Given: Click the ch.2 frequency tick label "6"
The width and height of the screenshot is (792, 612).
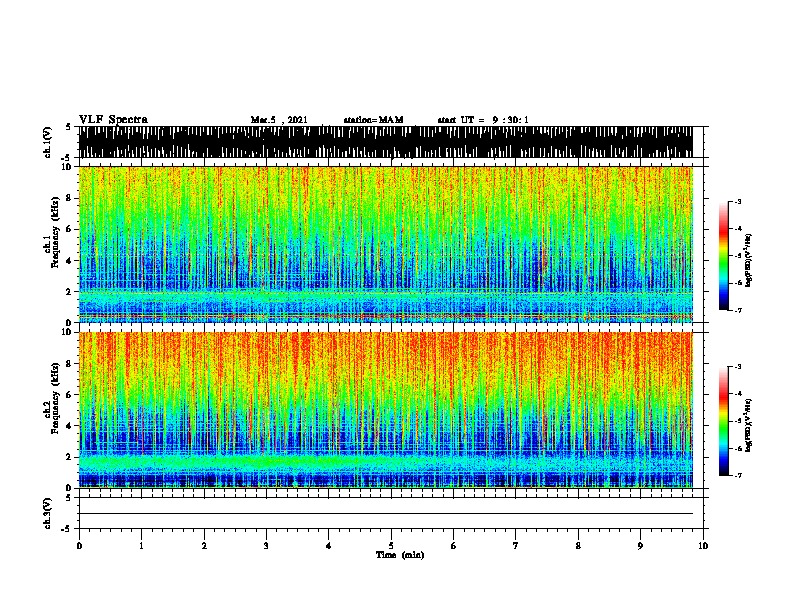Looking at the screenshot, I should click(70, 395).
